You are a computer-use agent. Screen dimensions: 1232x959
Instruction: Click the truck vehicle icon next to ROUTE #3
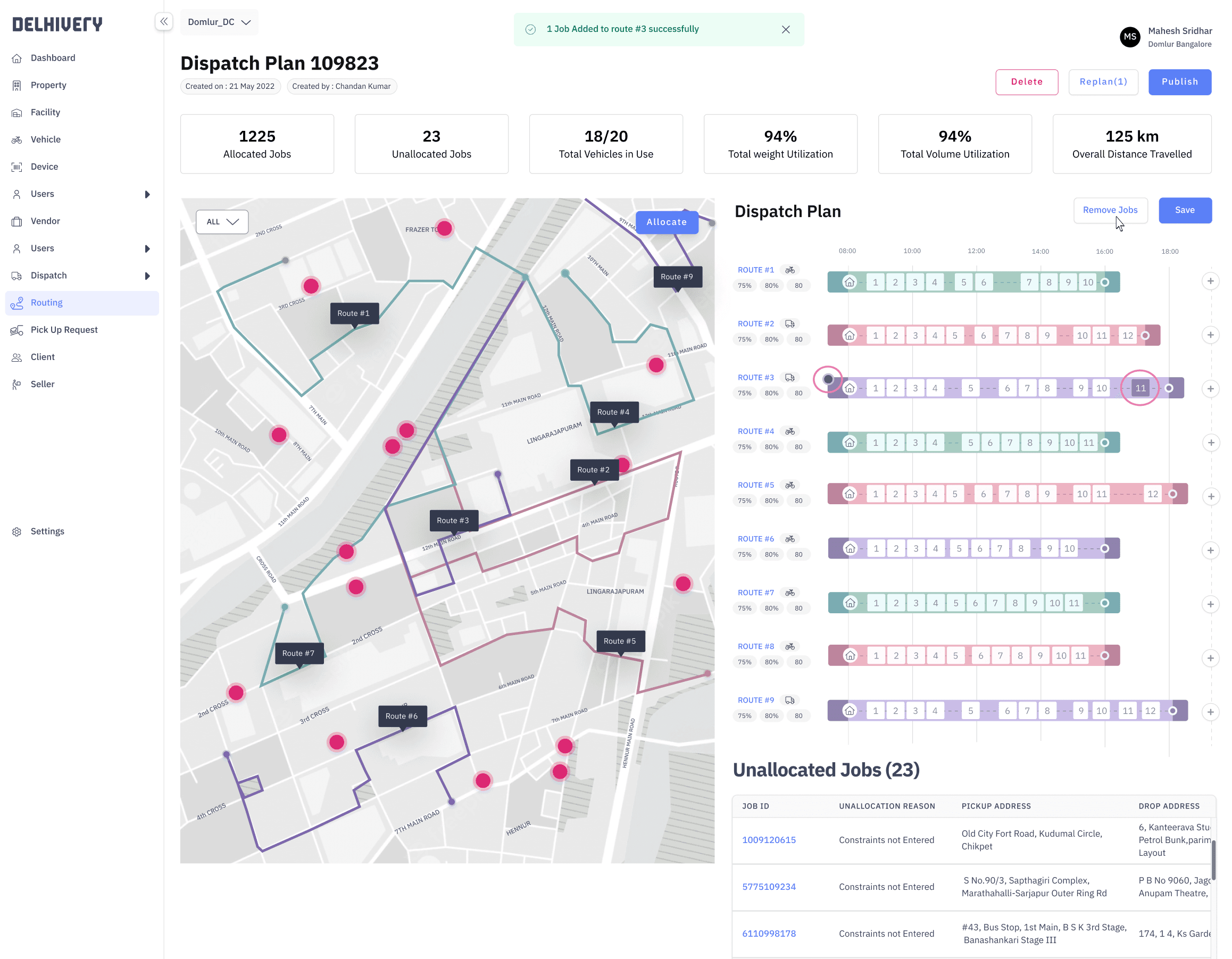click(x=790, y=378)
